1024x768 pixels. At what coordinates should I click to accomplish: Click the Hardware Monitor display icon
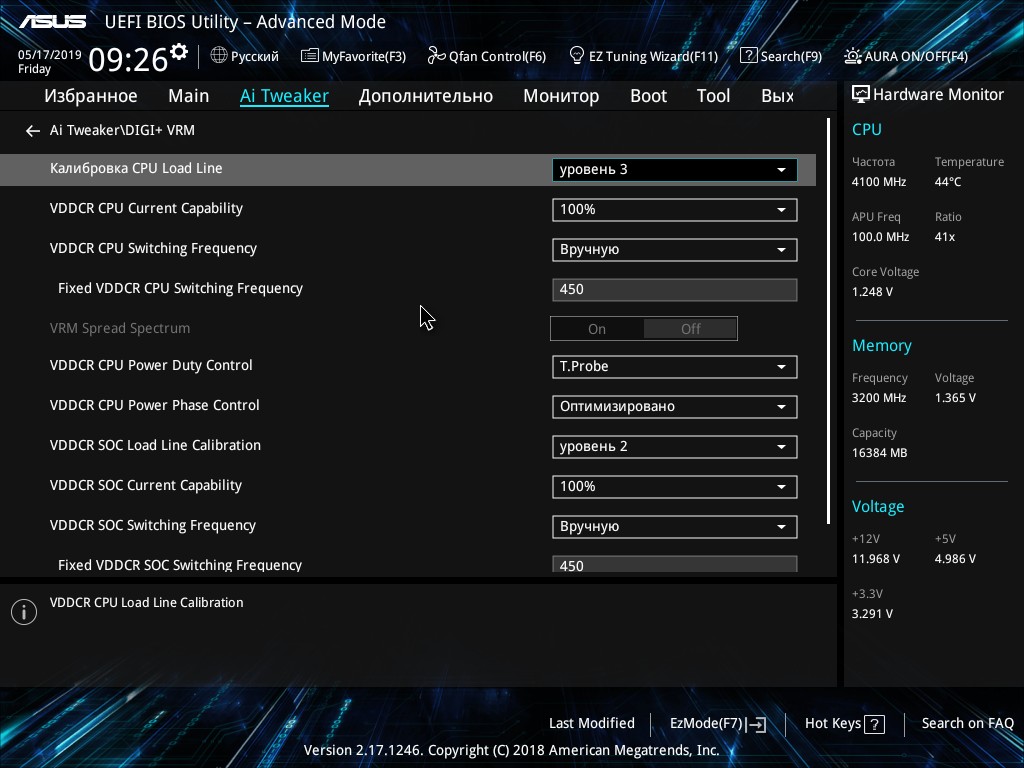(x=861, y=95)
